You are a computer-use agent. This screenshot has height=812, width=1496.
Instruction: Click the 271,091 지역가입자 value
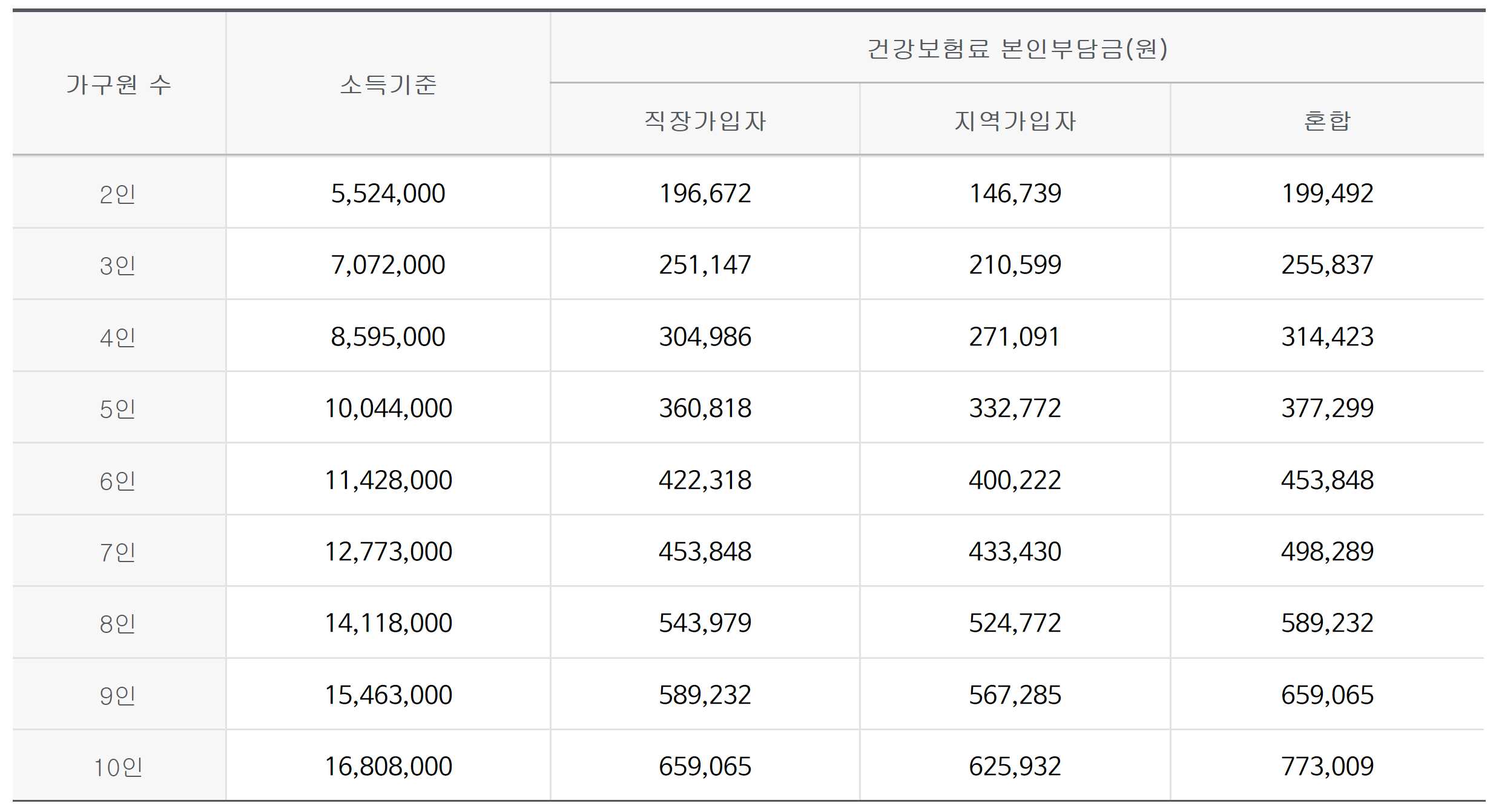1015,336
